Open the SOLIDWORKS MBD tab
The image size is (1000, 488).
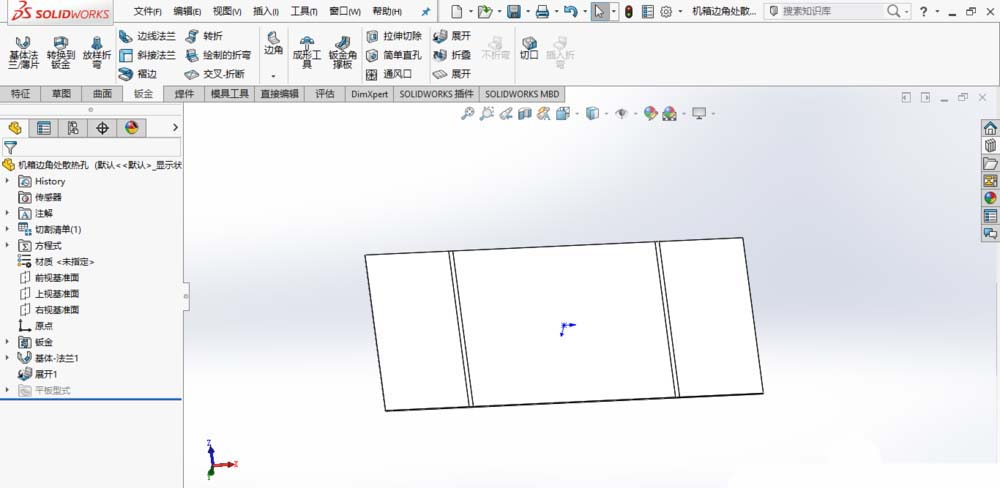522,94
